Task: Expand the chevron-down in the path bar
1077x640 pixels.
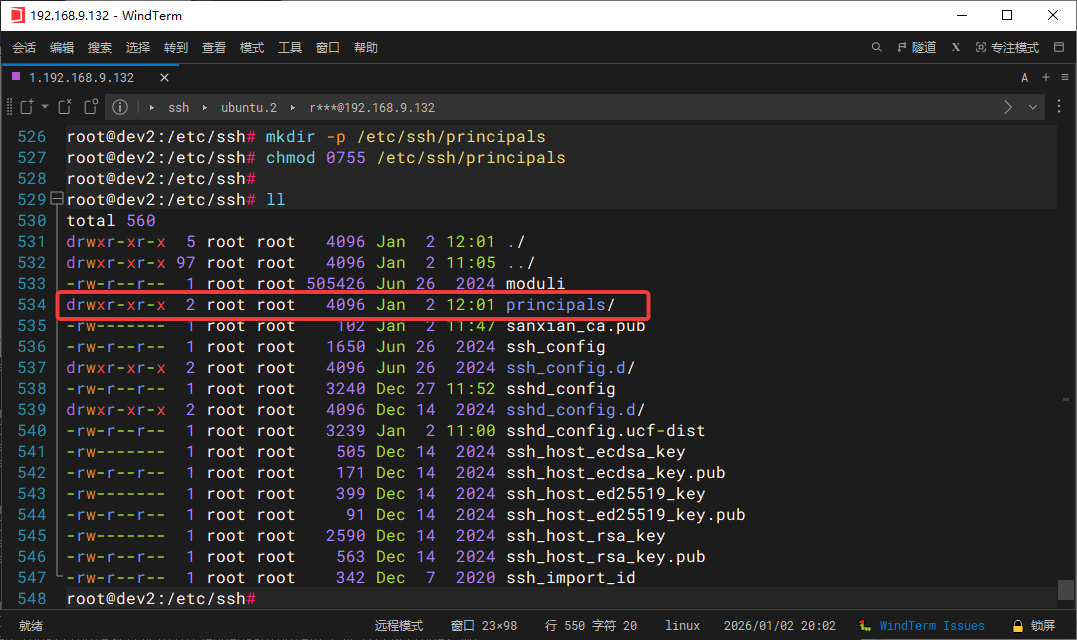Action: (1033, 107)
